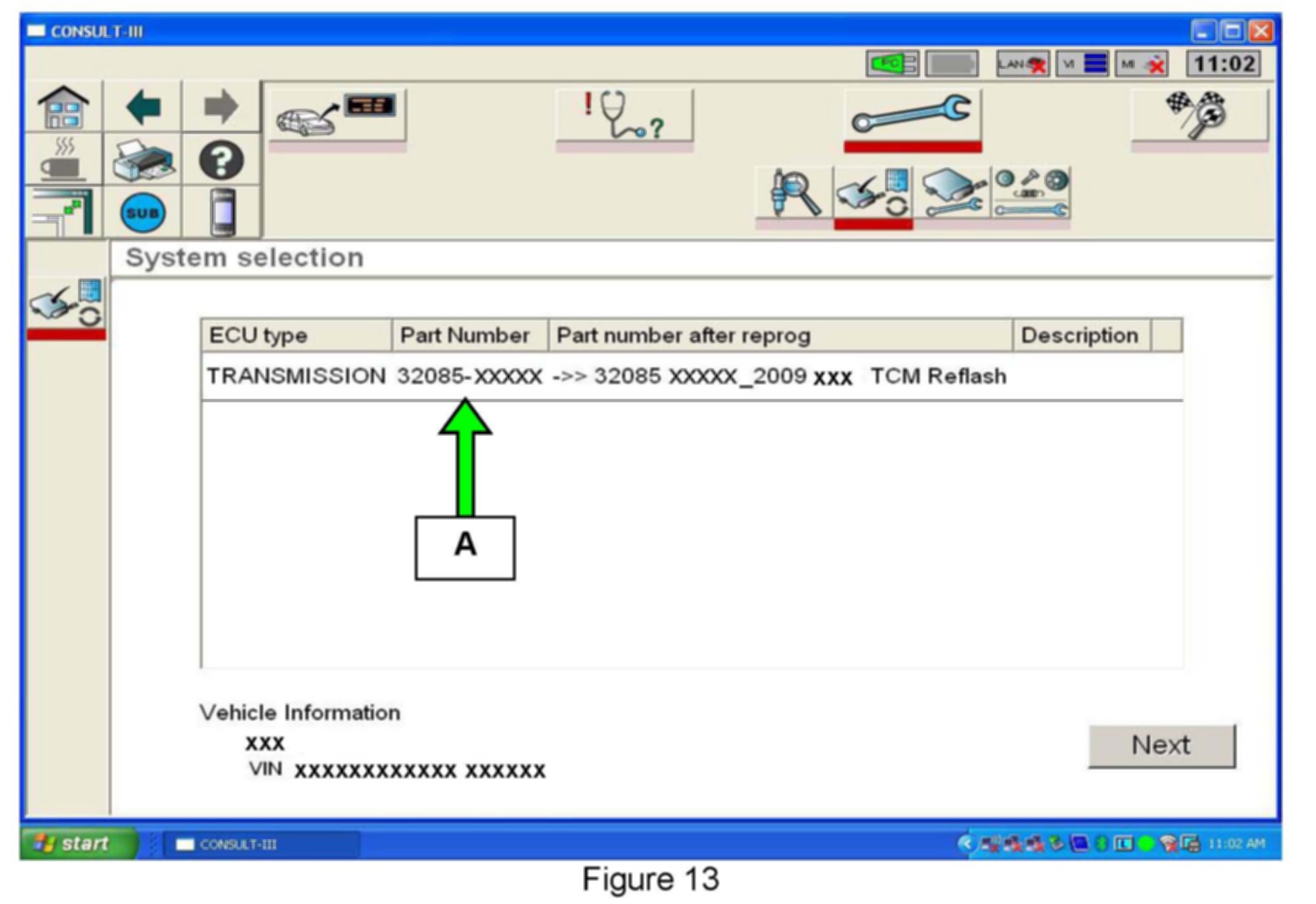Click the '32085 XXXXX_2009 xxx' reprog part number

pyautogui.click(x=723, y=376)
